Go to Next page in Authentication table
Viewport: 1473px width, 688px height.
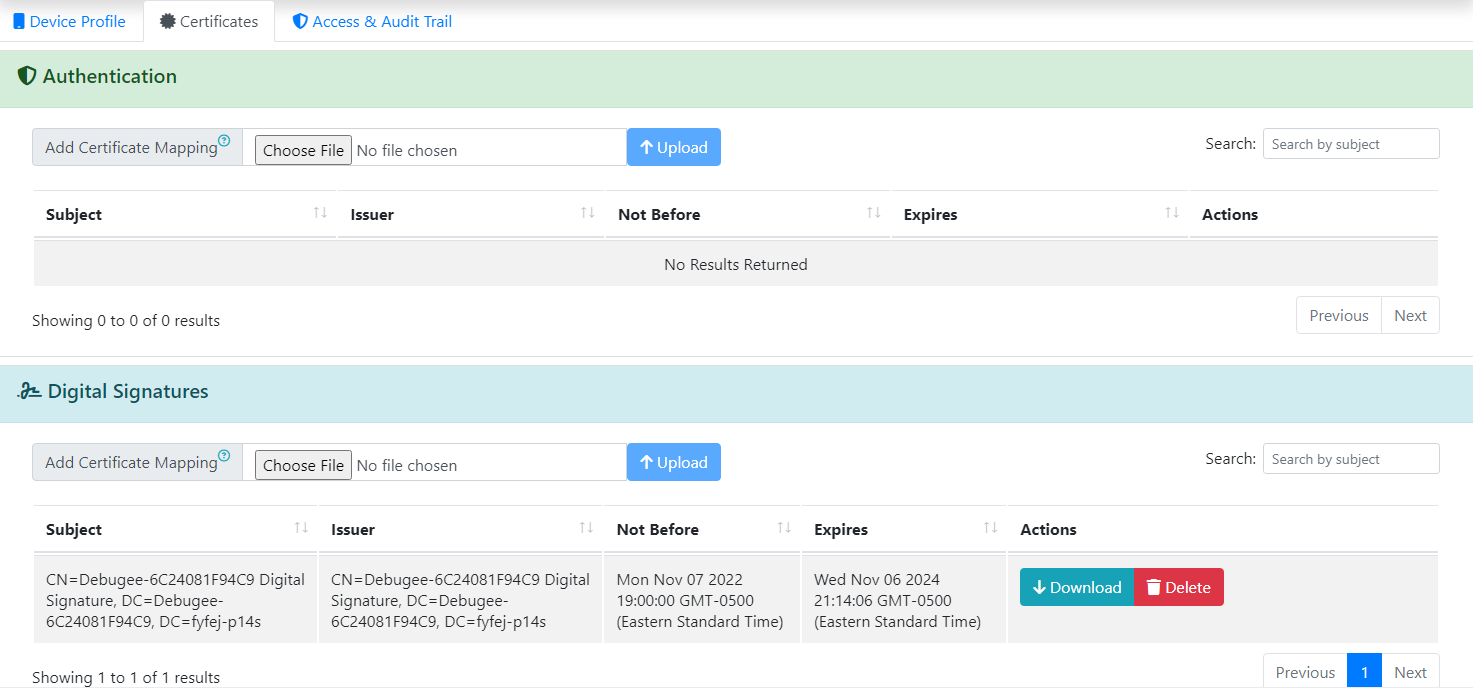pyautogui.click(x=1410, y=315)
